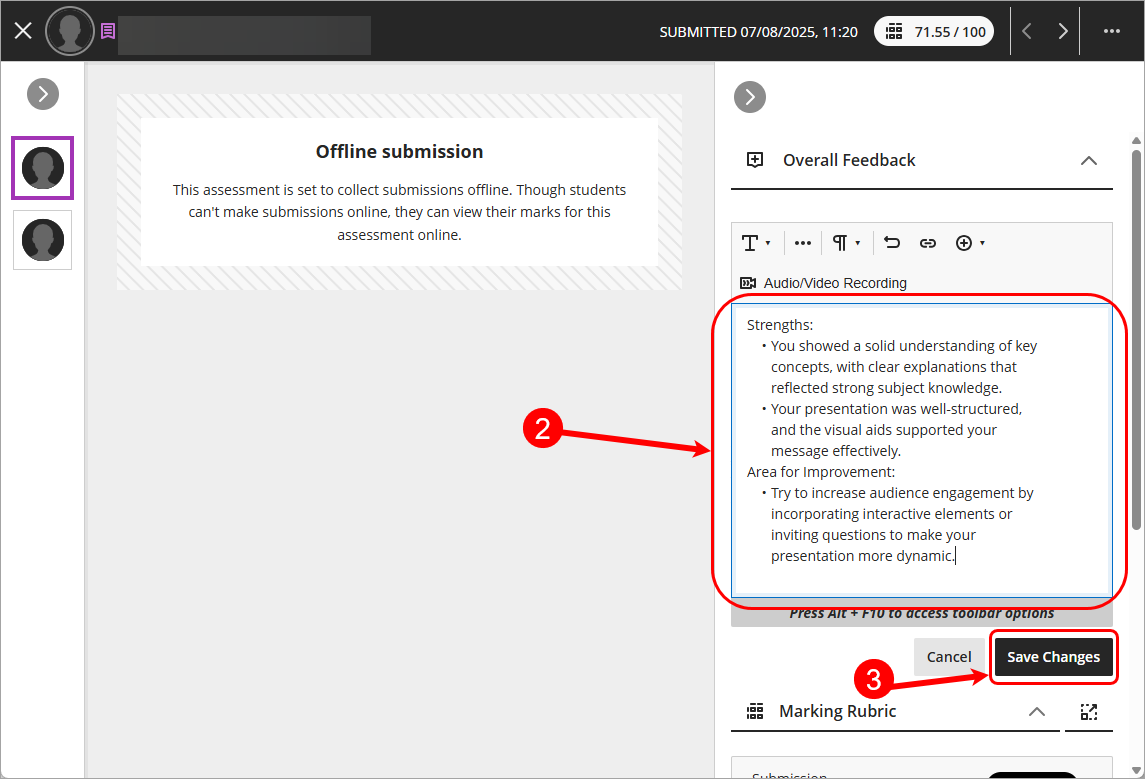Click Save Changes button
The height and width of the screenshot is (779, 1145).
coord(1053,657)
